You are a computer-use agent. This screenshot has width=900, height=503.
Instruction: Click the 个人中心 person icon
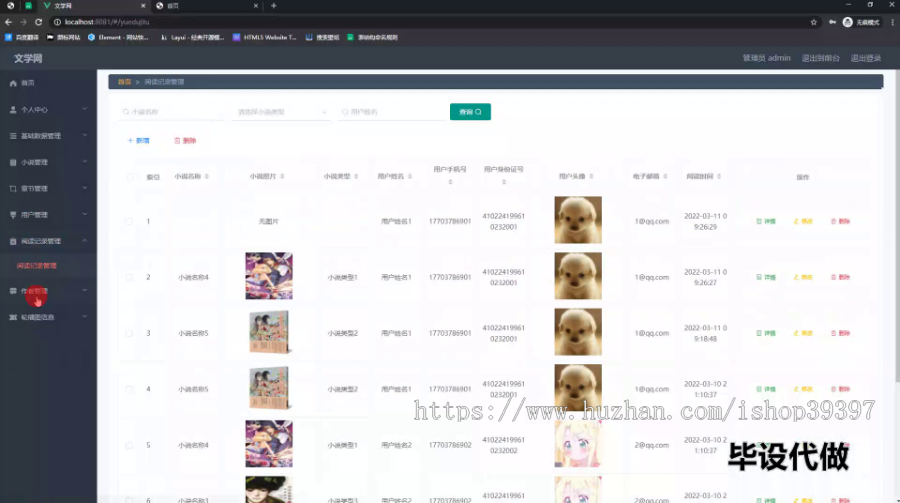pos(13,110)
